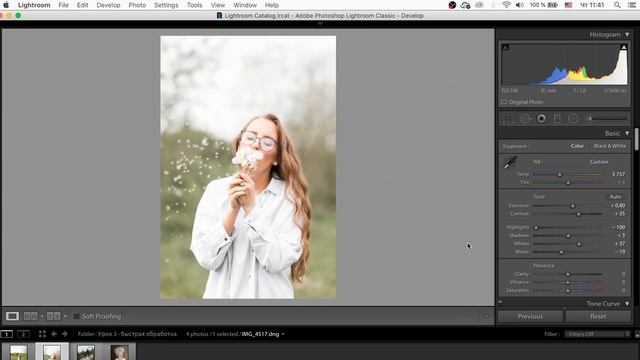This screenshot has width=640, height=360.
Task: Open the Before/After view options arrow
Action: [65, 316]
